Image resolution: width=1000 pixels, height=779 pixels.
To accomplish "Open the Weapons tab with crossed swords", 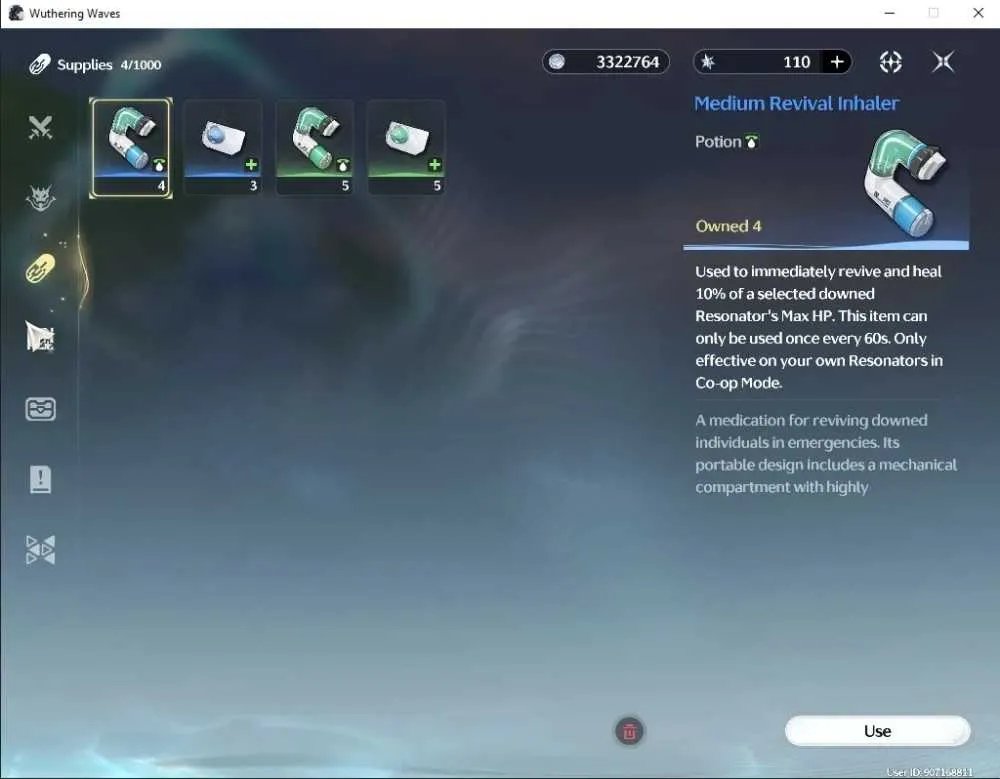I will 40,128.
